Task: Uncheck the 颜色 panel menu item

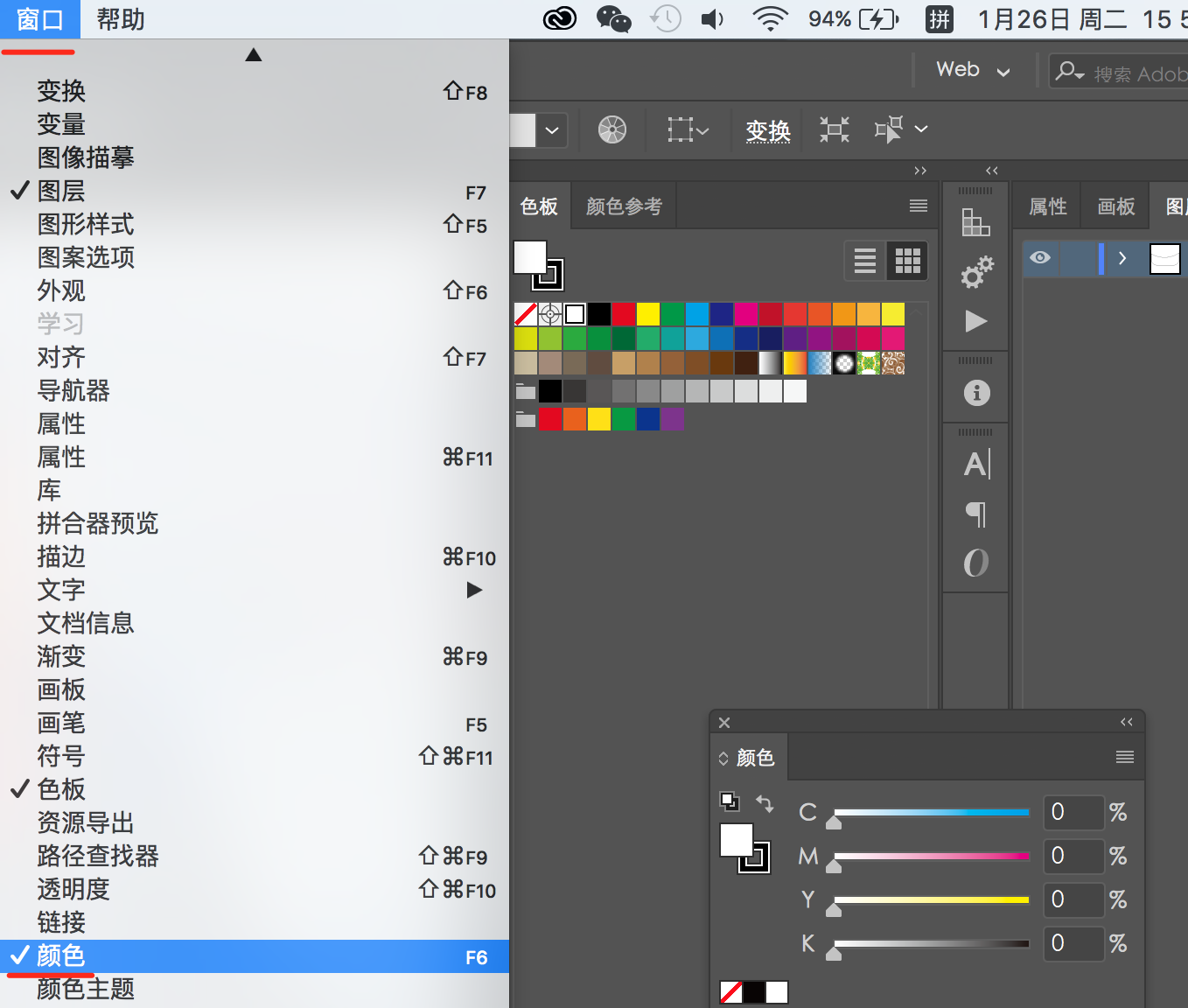Action: (x=61, y=956)
